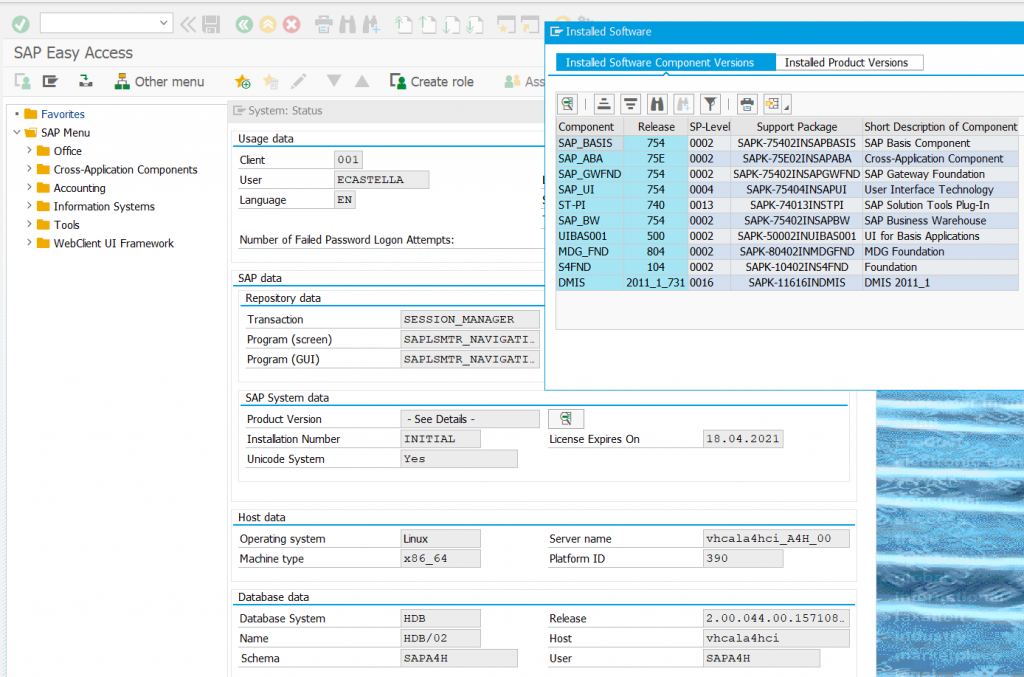Select the Favorites folder in tree

click(x=63, y=114)
